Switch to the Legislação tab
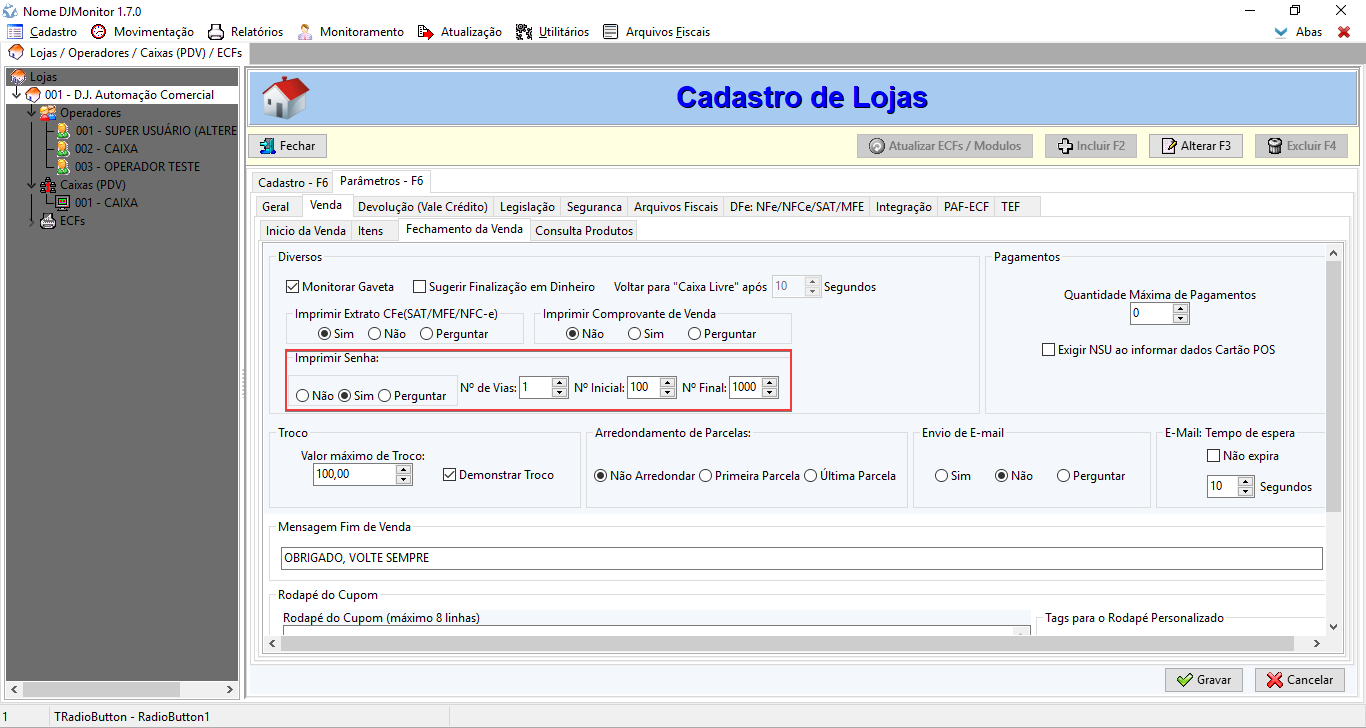This screenshot has height=728, width=1366. [527, 207]
